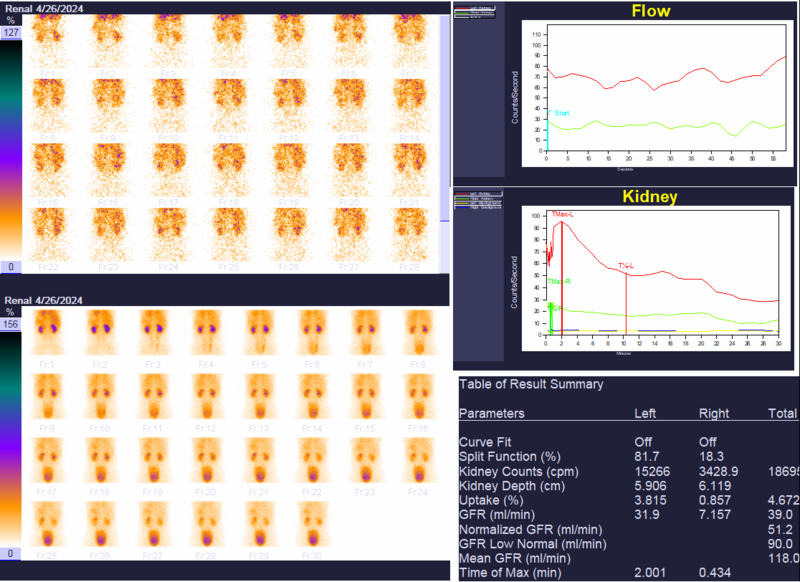Select dynamic frame Fr:16 in the lower panel
Viewport: 800px width, 582px height.
[x=418, y=396]
